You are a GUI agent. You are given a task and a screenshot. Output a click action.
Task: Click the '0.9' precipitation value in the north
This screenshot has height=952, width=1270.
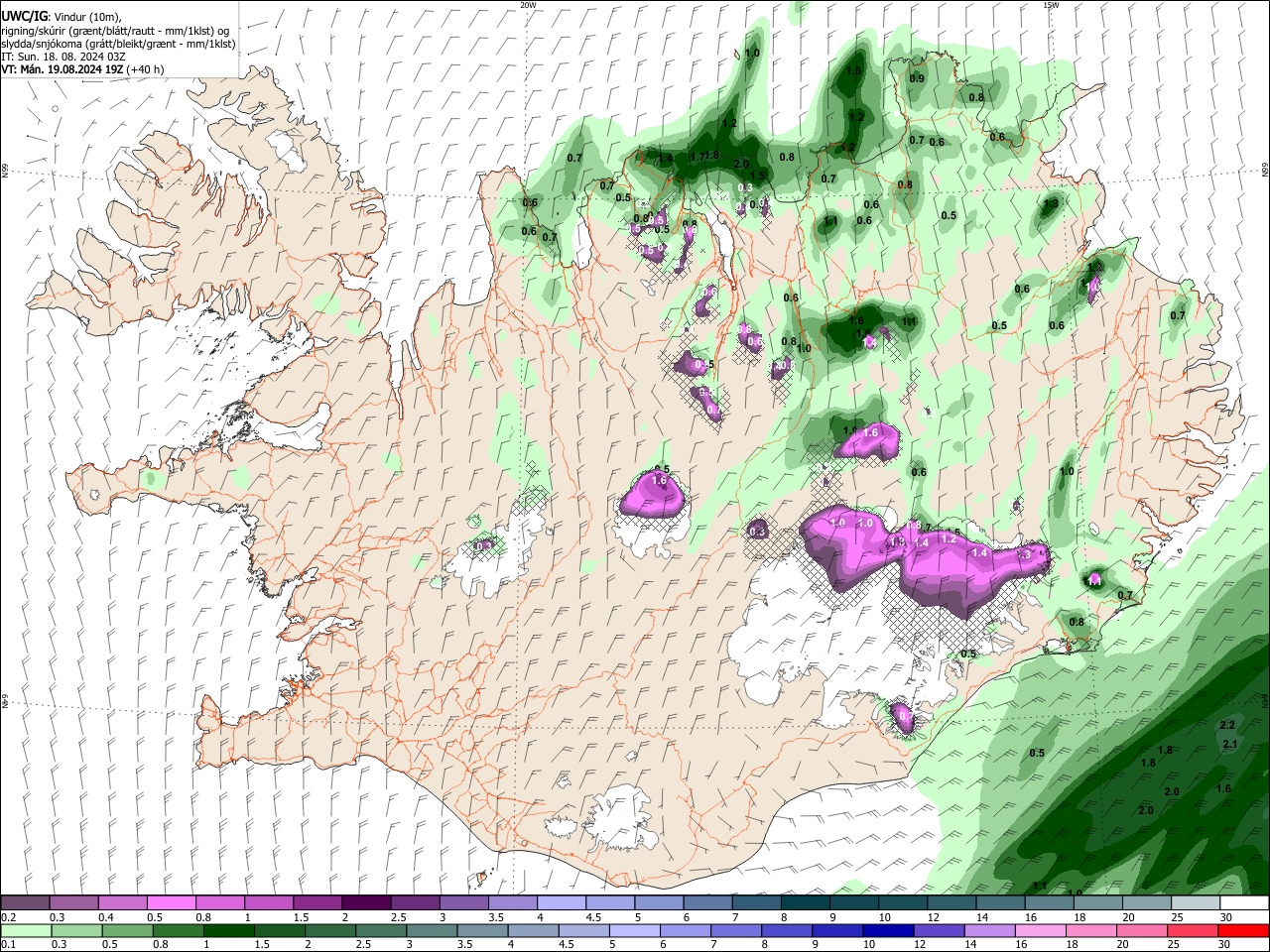[x=918, y=78]
